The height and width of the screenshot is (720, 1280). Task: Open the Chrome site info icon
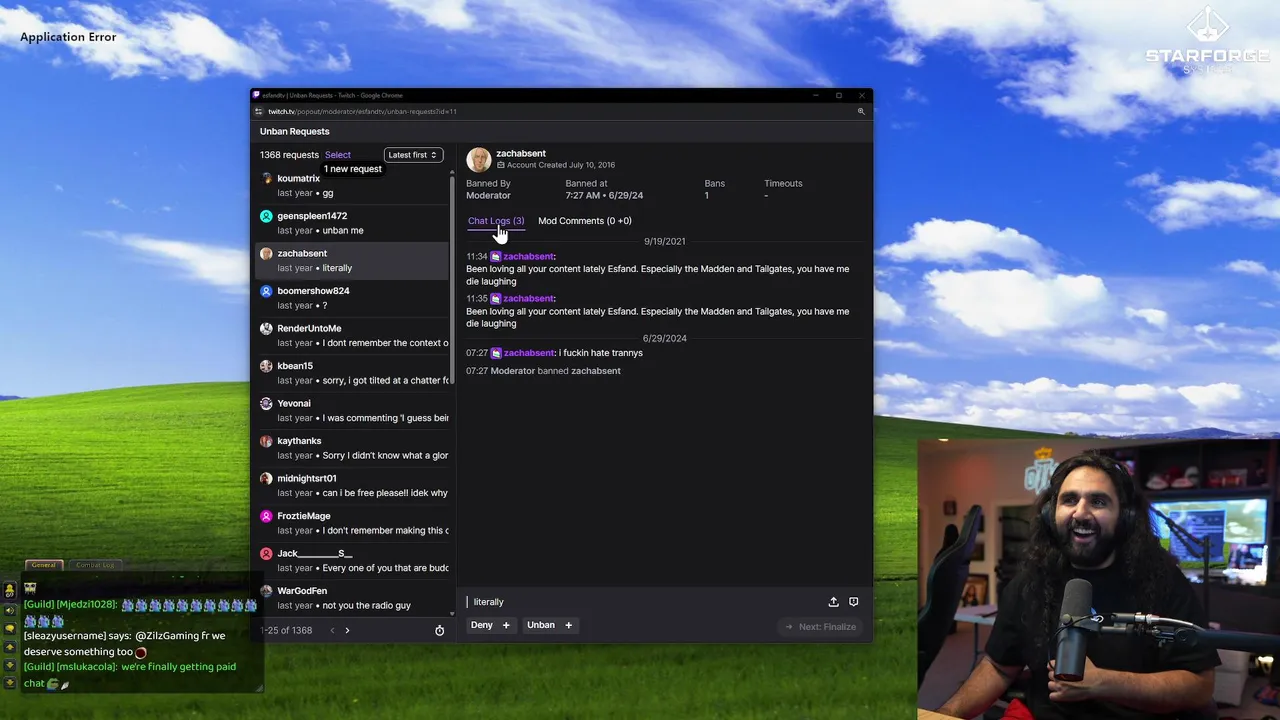[x=258, y=112]
